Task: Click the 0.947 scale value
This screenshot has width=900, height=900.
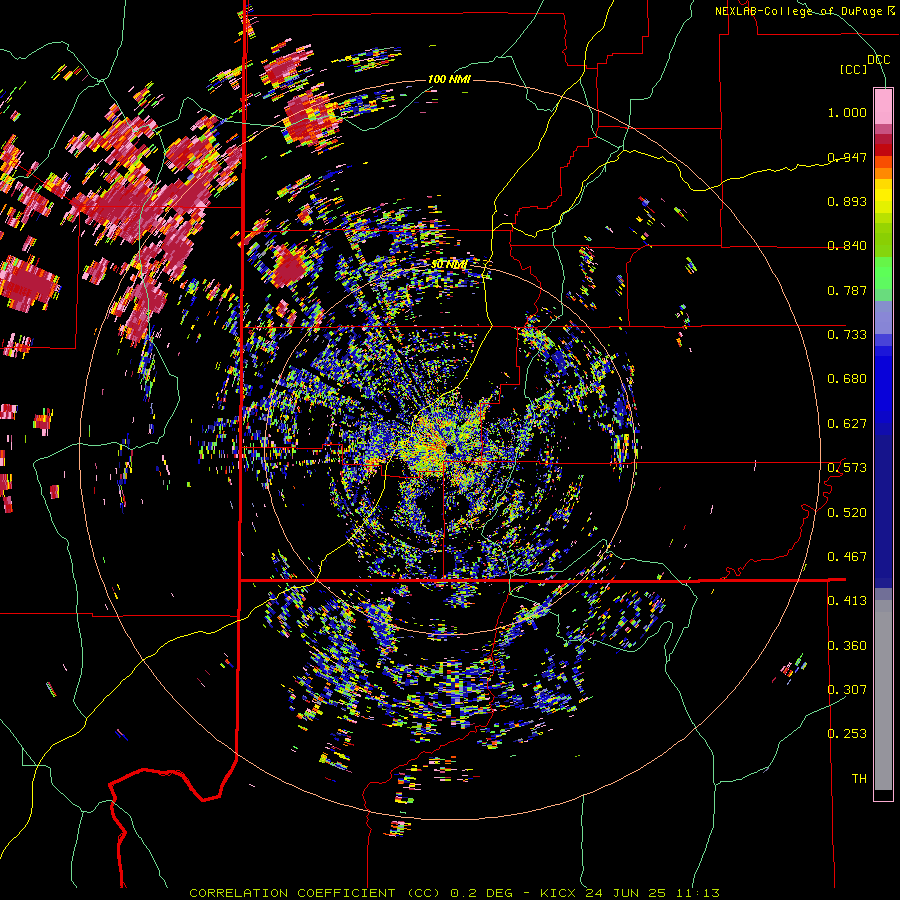Action: (847, 157)
